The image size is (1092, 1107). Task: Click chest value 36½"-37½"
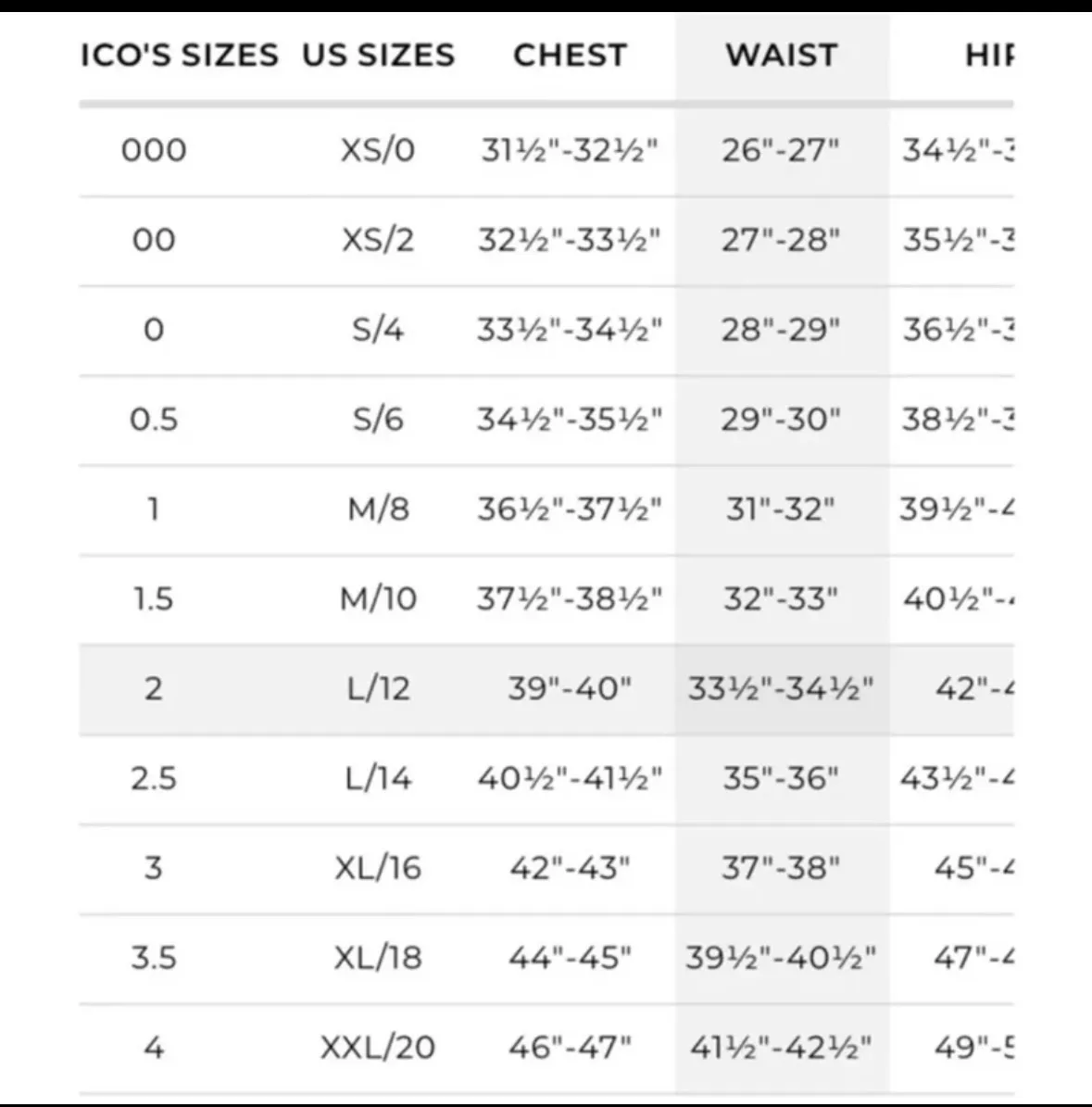[570, 509]
